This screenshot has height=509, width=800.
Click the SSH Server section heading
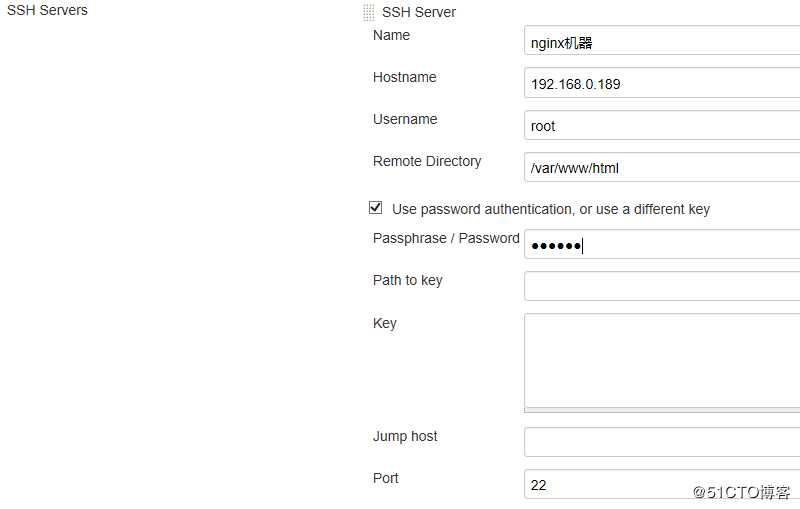point(418,12)
